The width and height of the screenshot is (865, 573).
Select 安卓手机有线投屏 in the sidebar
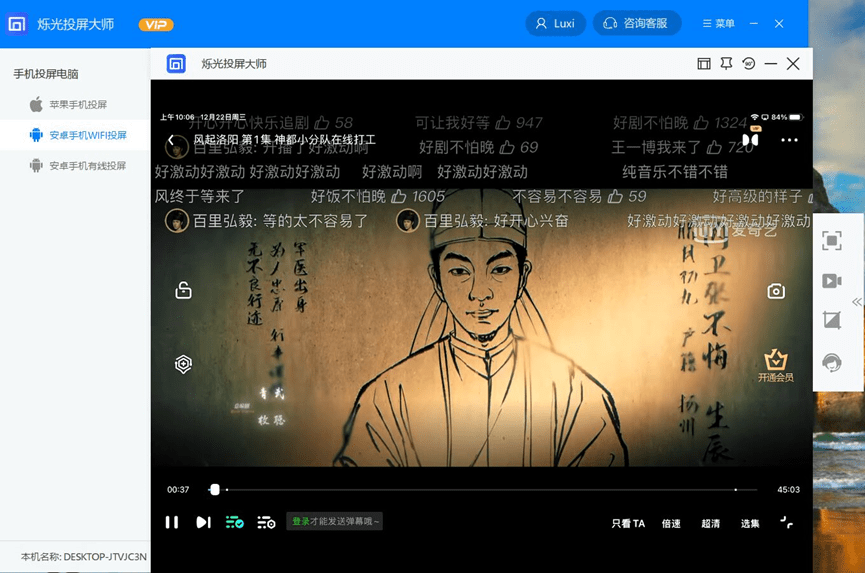[x=74, y=165]
